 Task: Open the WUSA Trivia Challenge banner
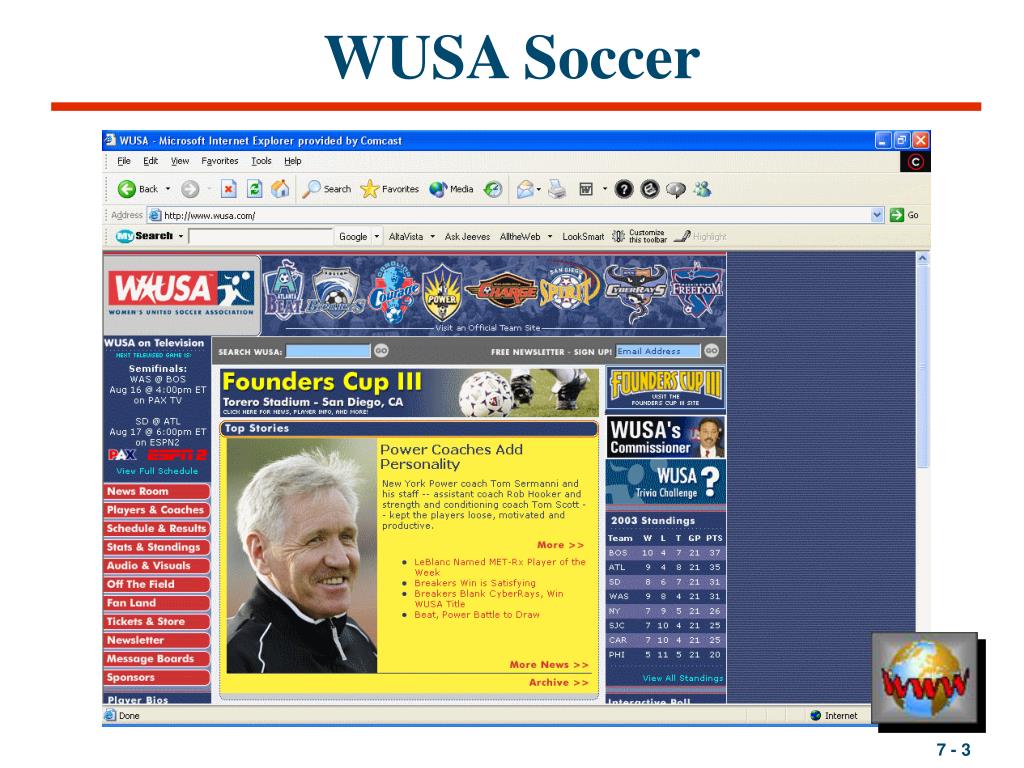pos(665,482)
